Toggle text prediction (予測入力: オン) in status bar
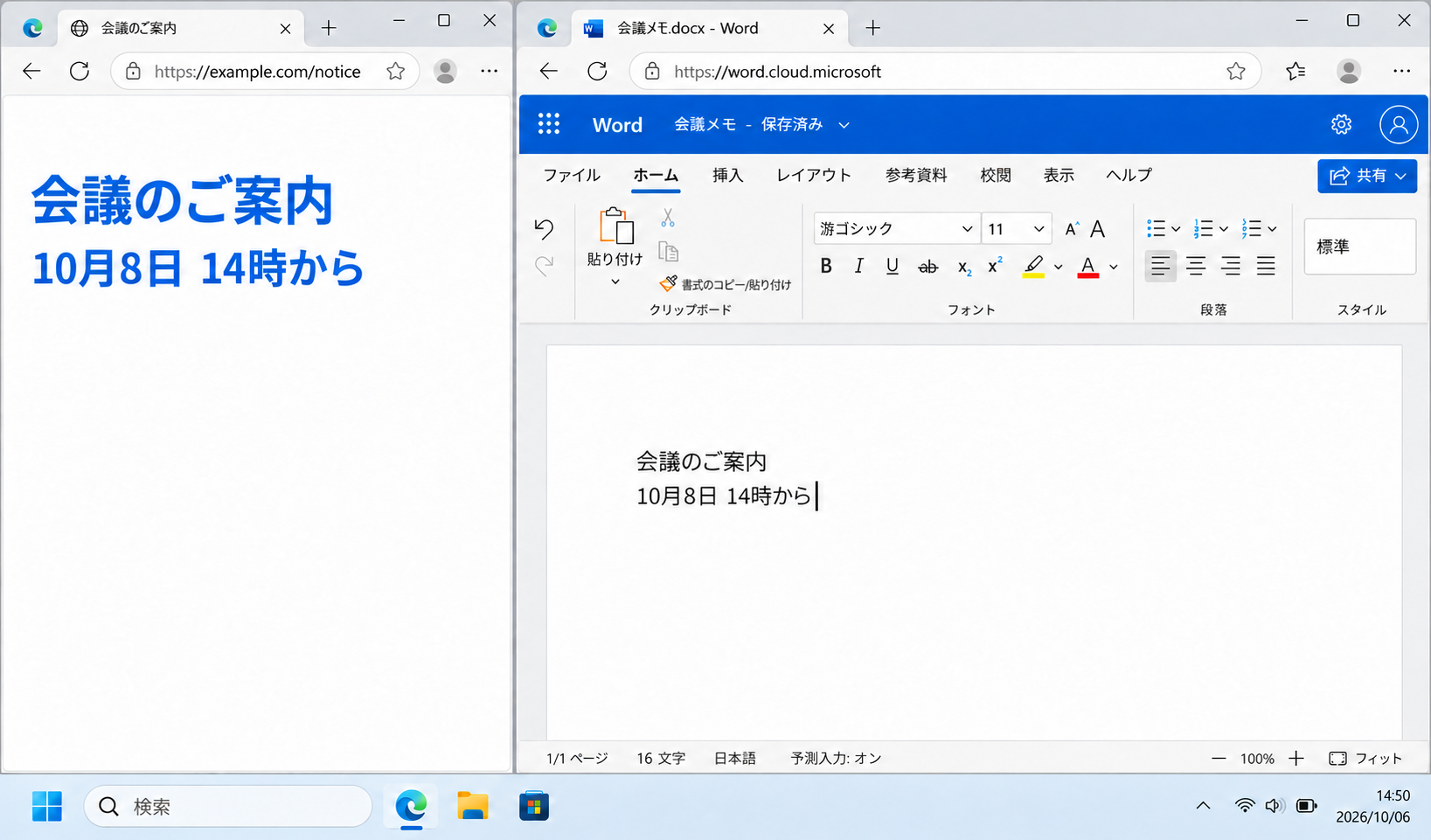This screenshot has width=1431, height=840. 836,758
